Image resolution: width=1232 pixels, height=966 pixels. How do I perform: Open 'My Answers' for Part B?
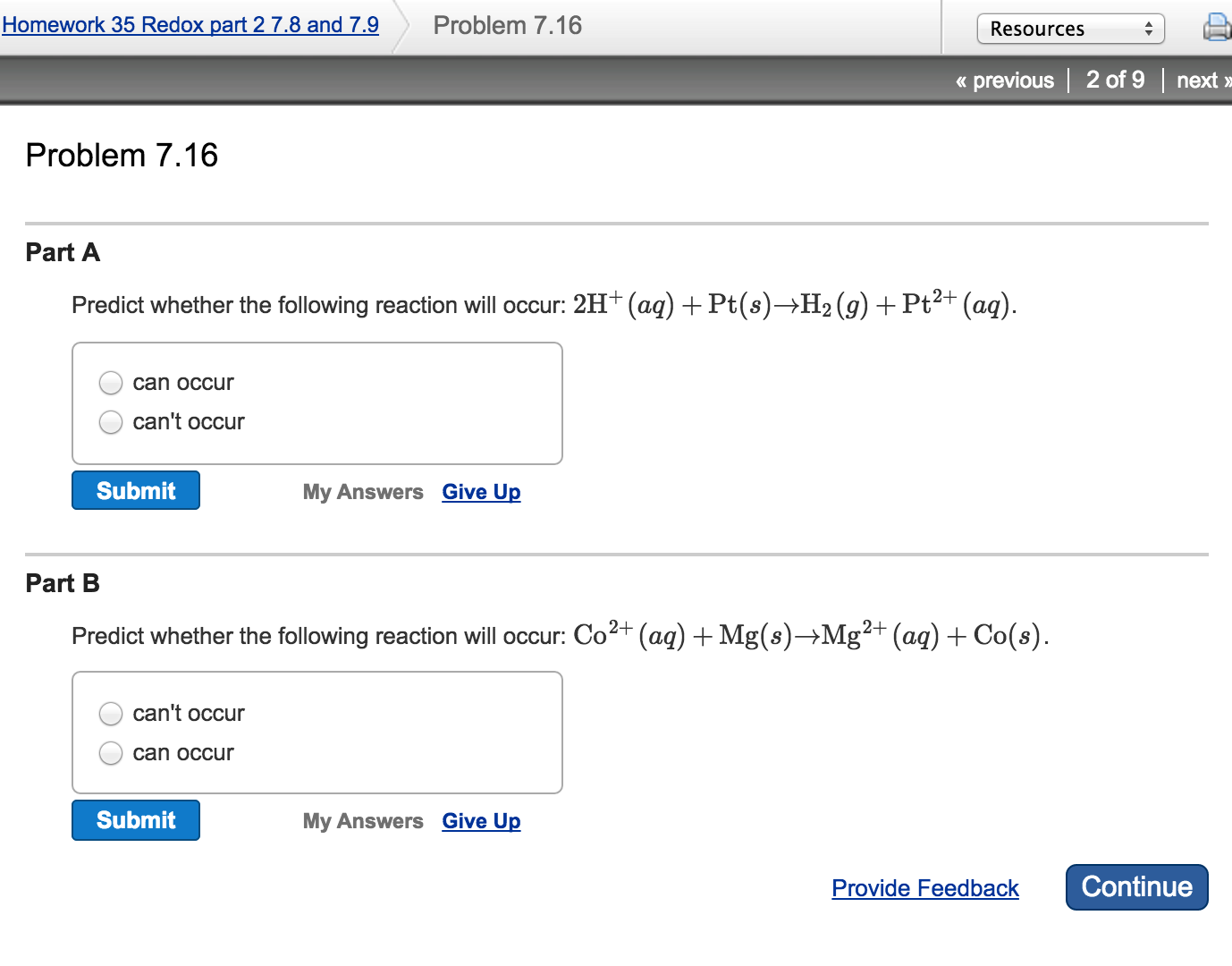[363, 821]
